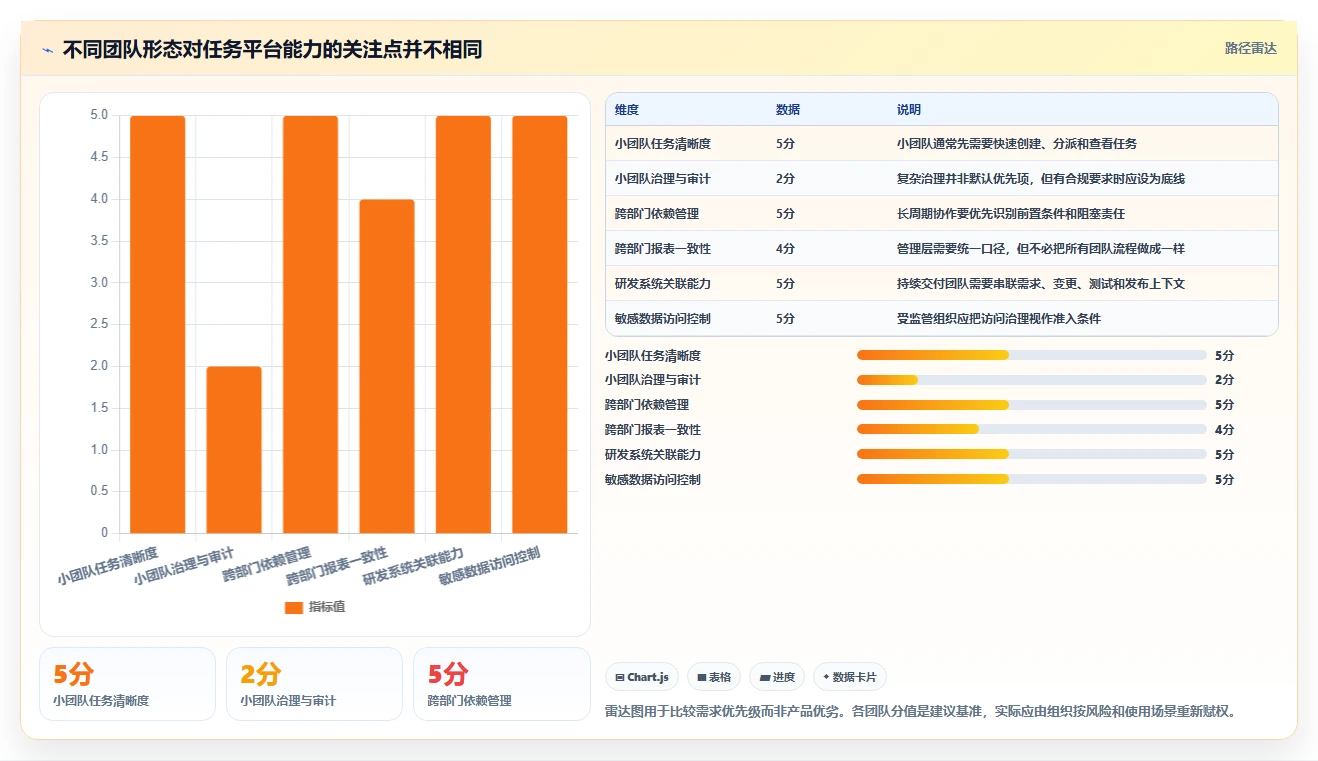Click the 4分 label beside the progress list
The width and height of the screenshot is (1318, 761).
pyautogui.click(x=1224, y=430)
